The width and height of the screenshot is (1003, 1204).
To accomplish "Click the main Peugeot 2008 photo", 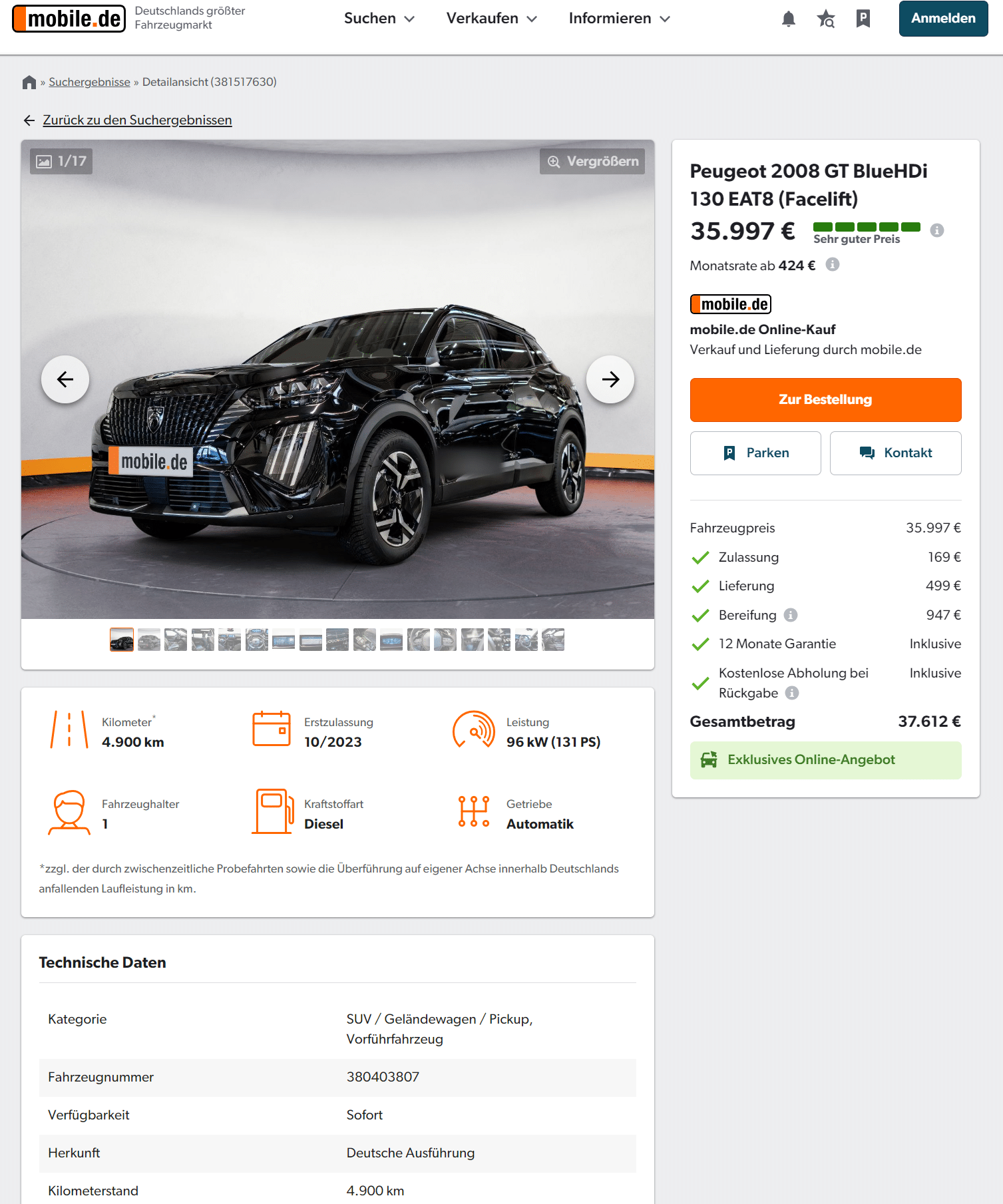I will pyautogui.click(x=337, y=379).
